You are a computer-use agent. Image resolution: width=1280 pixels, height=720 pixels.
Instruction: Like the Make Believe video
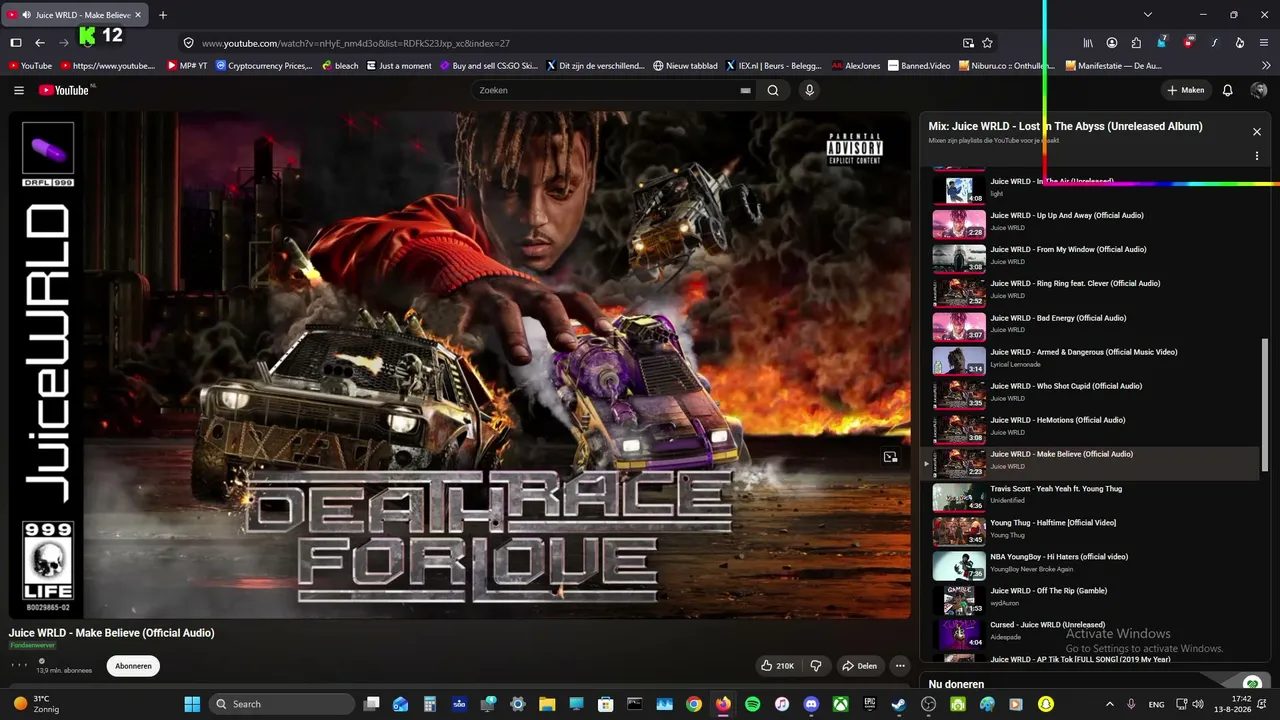point(778,666)
